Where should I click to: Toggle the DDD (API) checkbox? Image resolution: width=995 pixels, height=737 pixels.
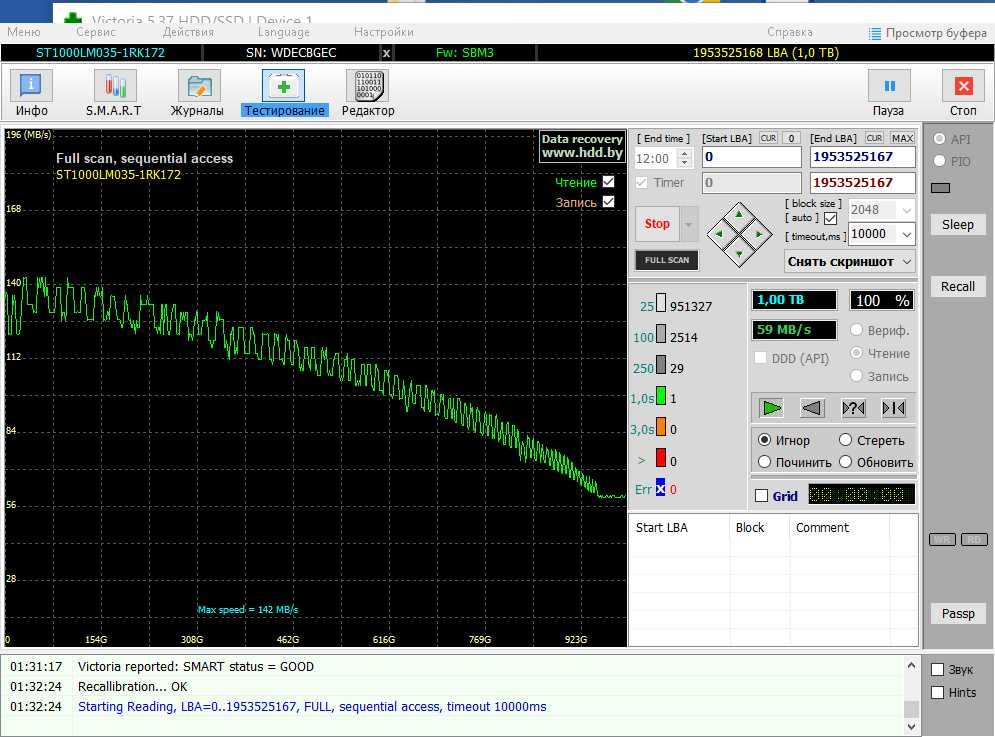point(760,358)
